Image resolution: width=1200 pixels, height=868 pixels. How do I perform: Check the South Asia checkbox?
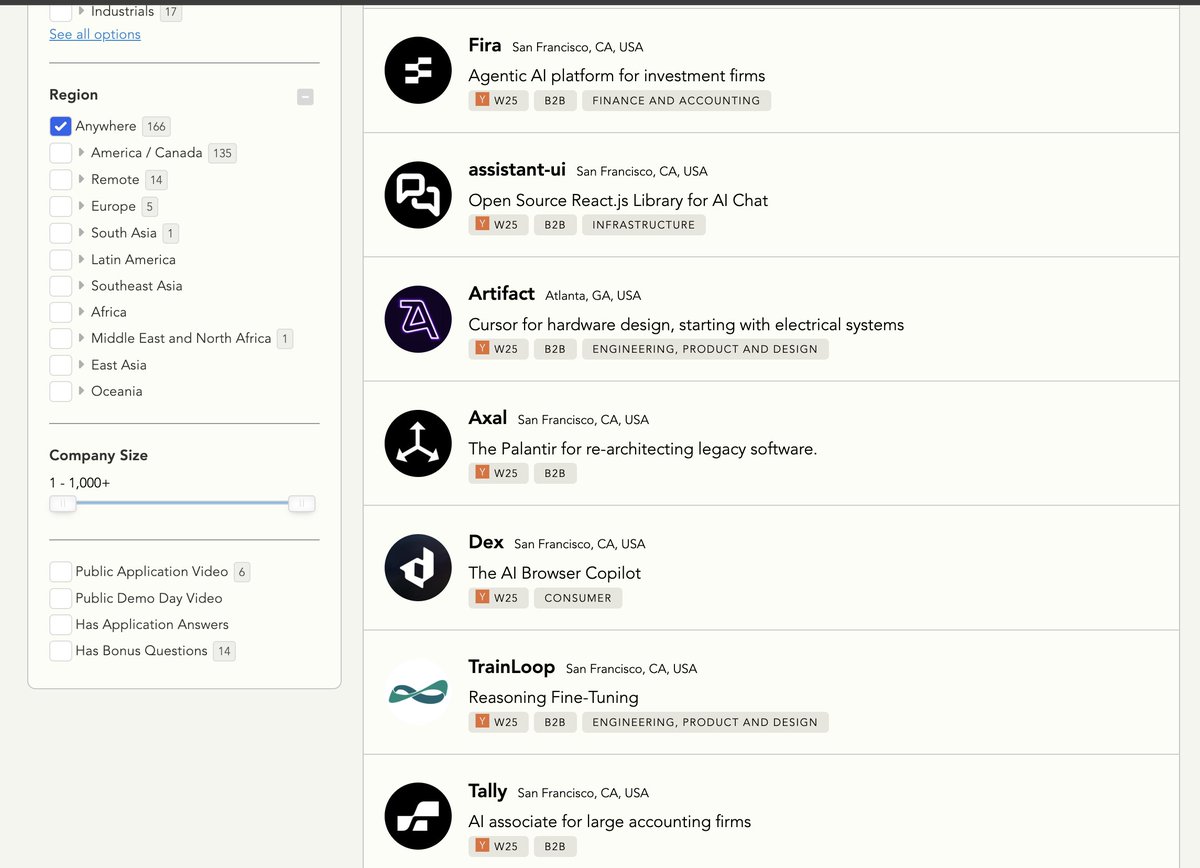click(60, 232)
